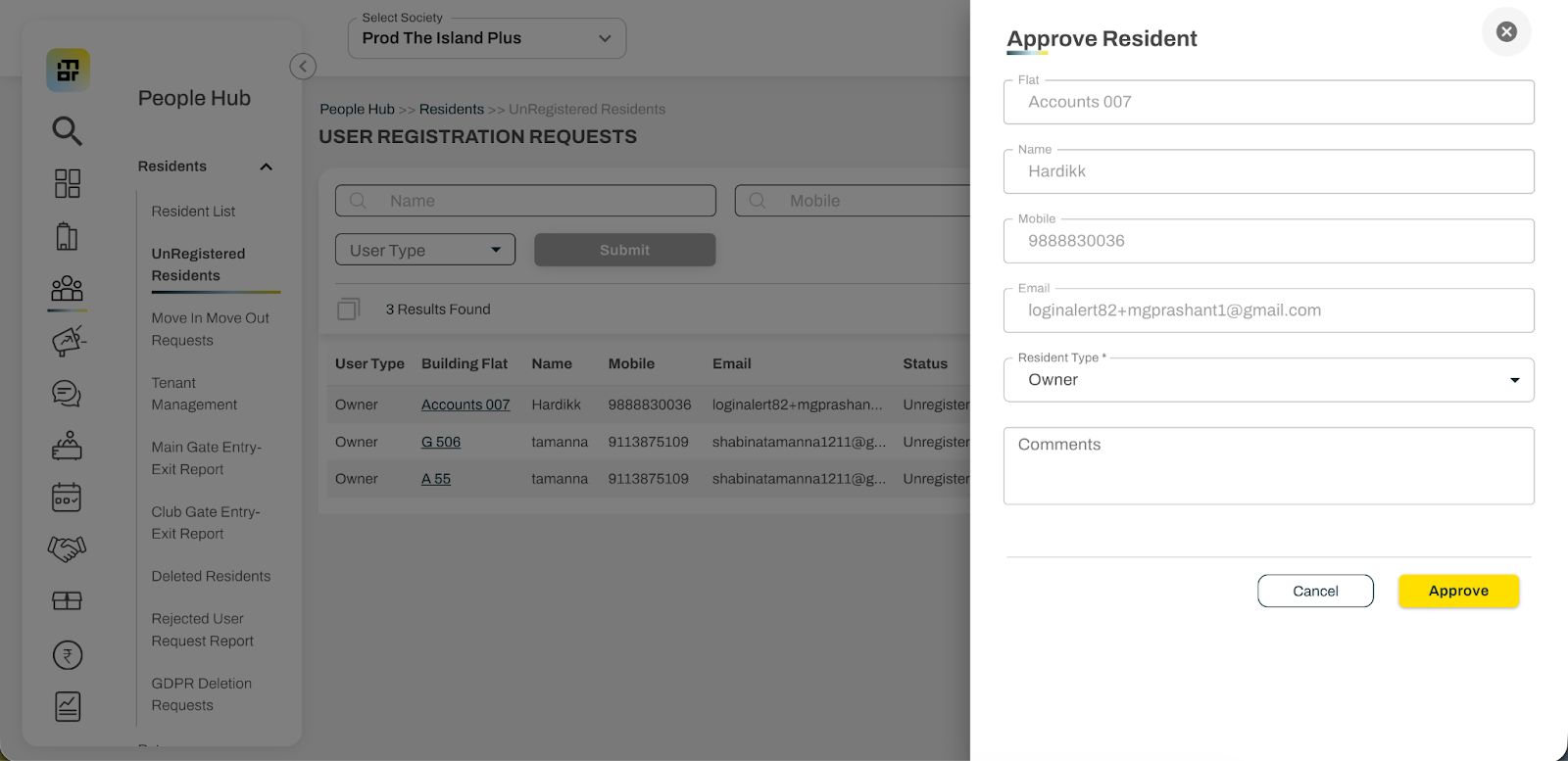Click the Name search input
The width and height of the screenshot is (1568, 761).
525,201
